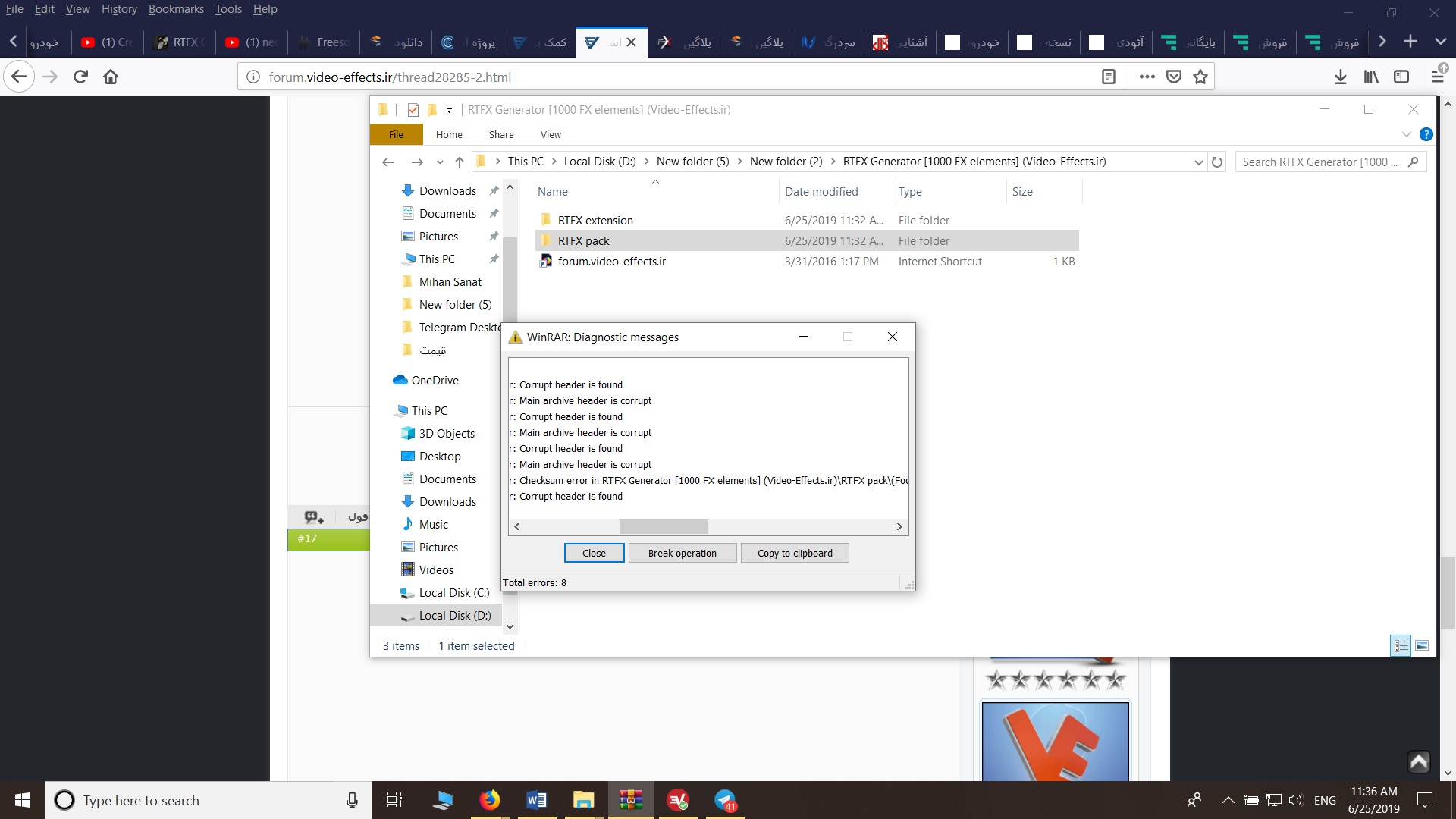Click the Share tab in File Explorer ribbon
Image resolution: width=1456 pixels, height=819 pixels.
(501, 134)
